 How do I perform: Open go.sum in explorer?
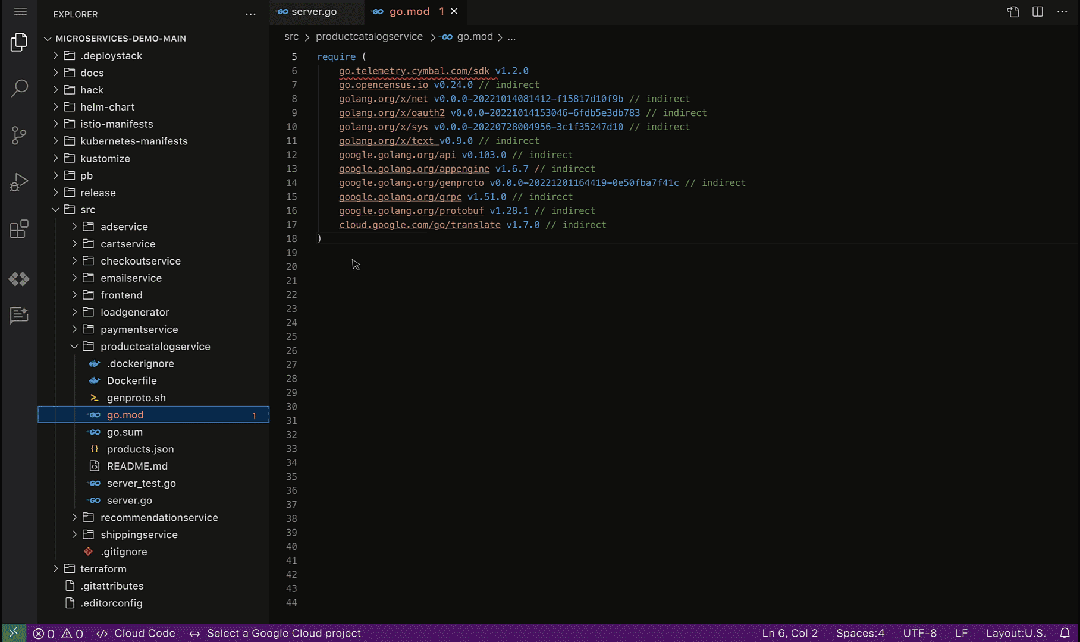125,432
